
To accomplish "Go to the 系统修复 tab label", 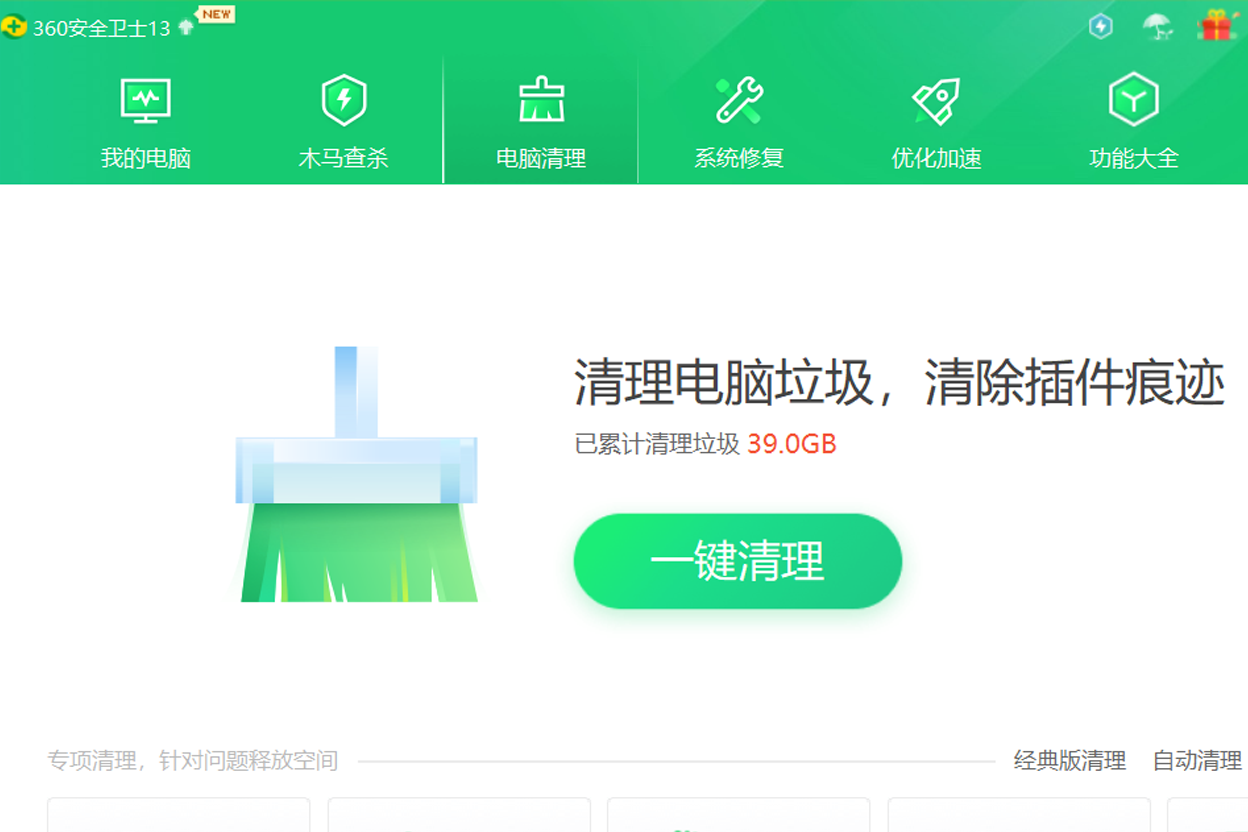I will coord(739,158).
